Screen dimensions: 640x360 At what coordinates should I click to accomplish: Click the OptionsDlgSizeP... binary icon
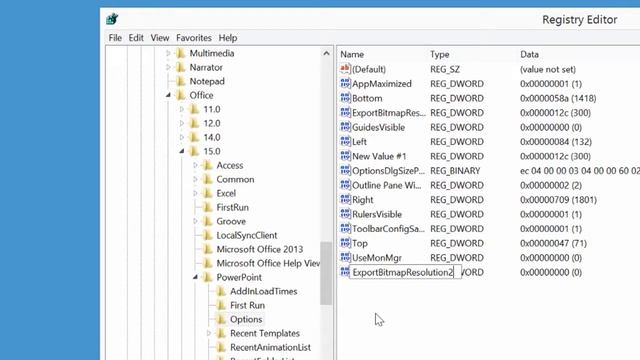(345, 170)
